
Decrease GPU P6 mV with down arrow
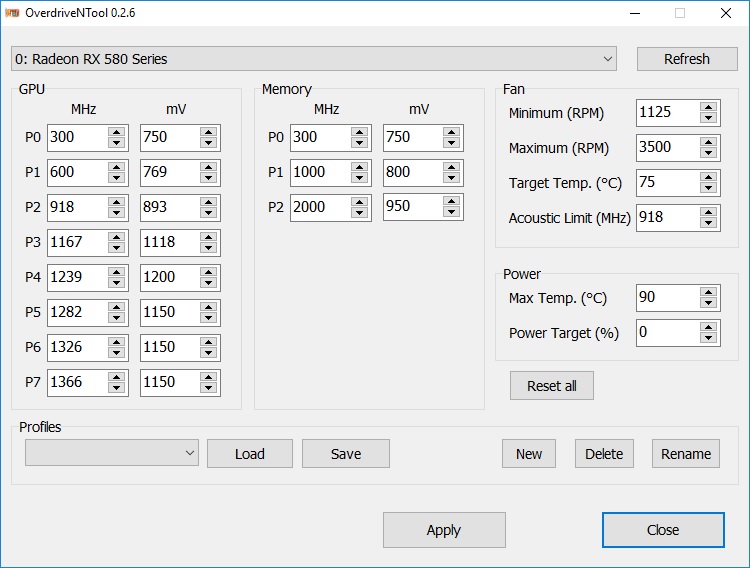pyautogui.click(x=209, y=353)
